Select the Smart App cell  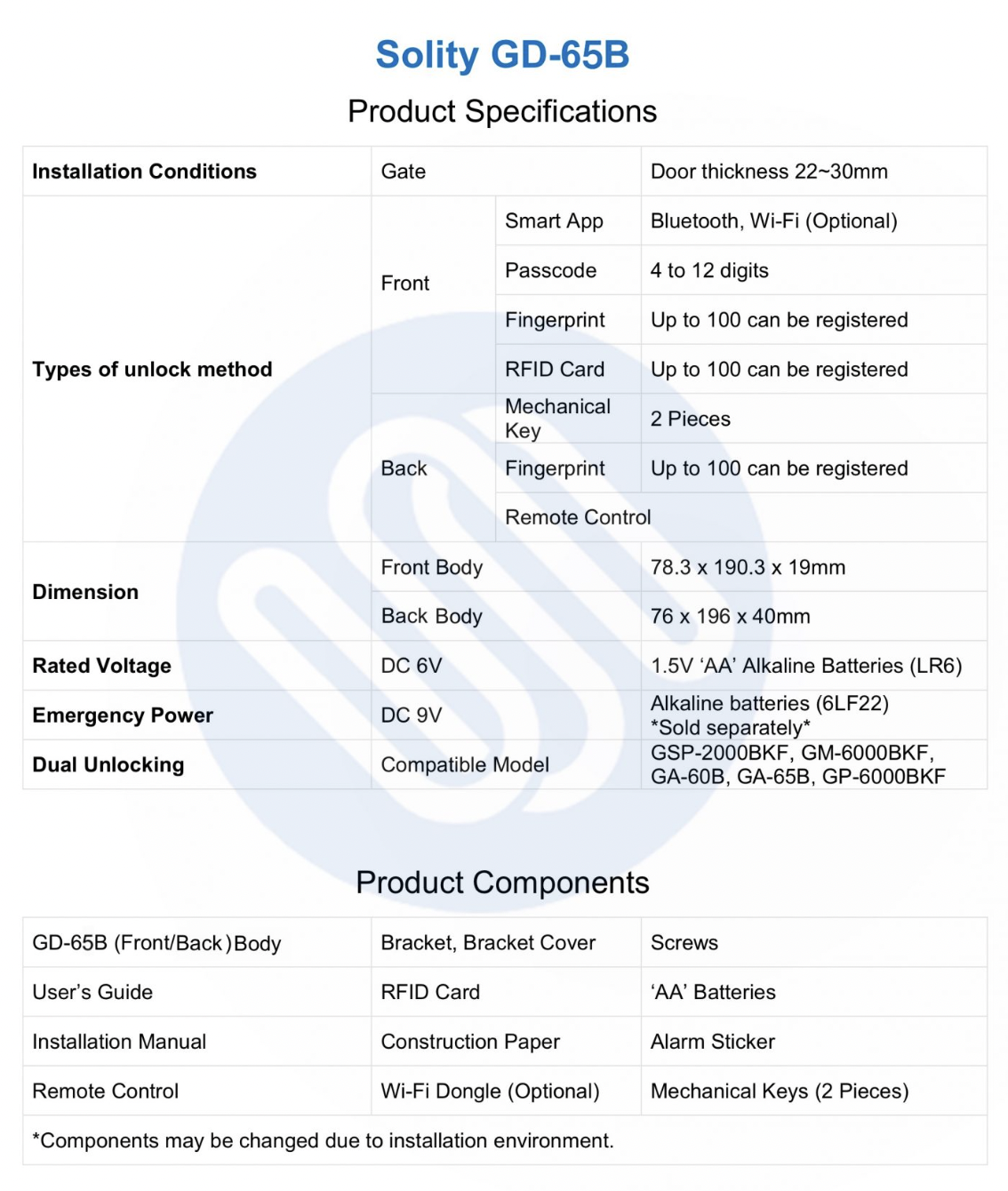pyautogui.click(x=554, y=221)
